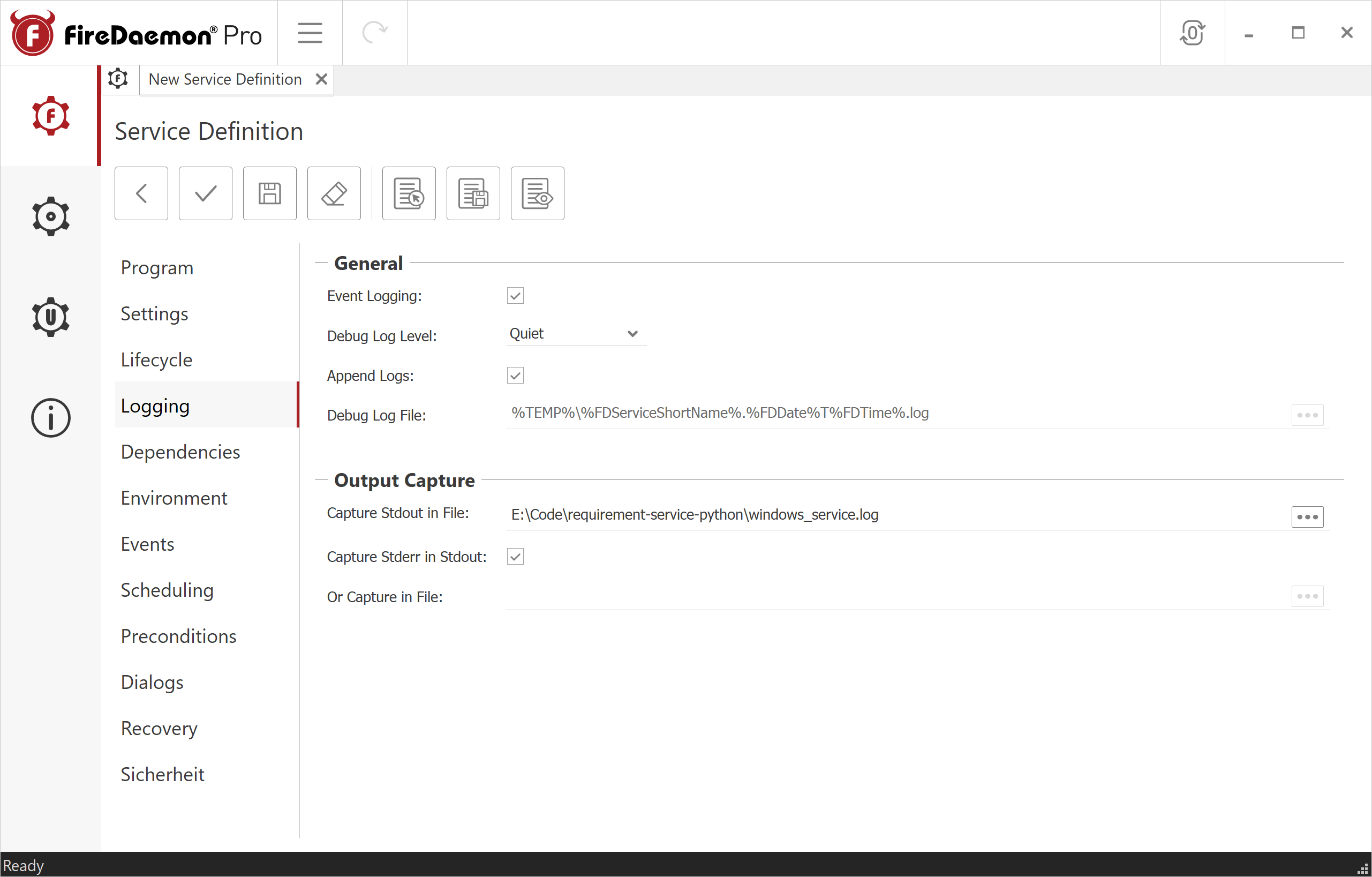Close the New Service Definition tab
The width and height of the screenshot is (1372, 877).
(x=321, y=79)
